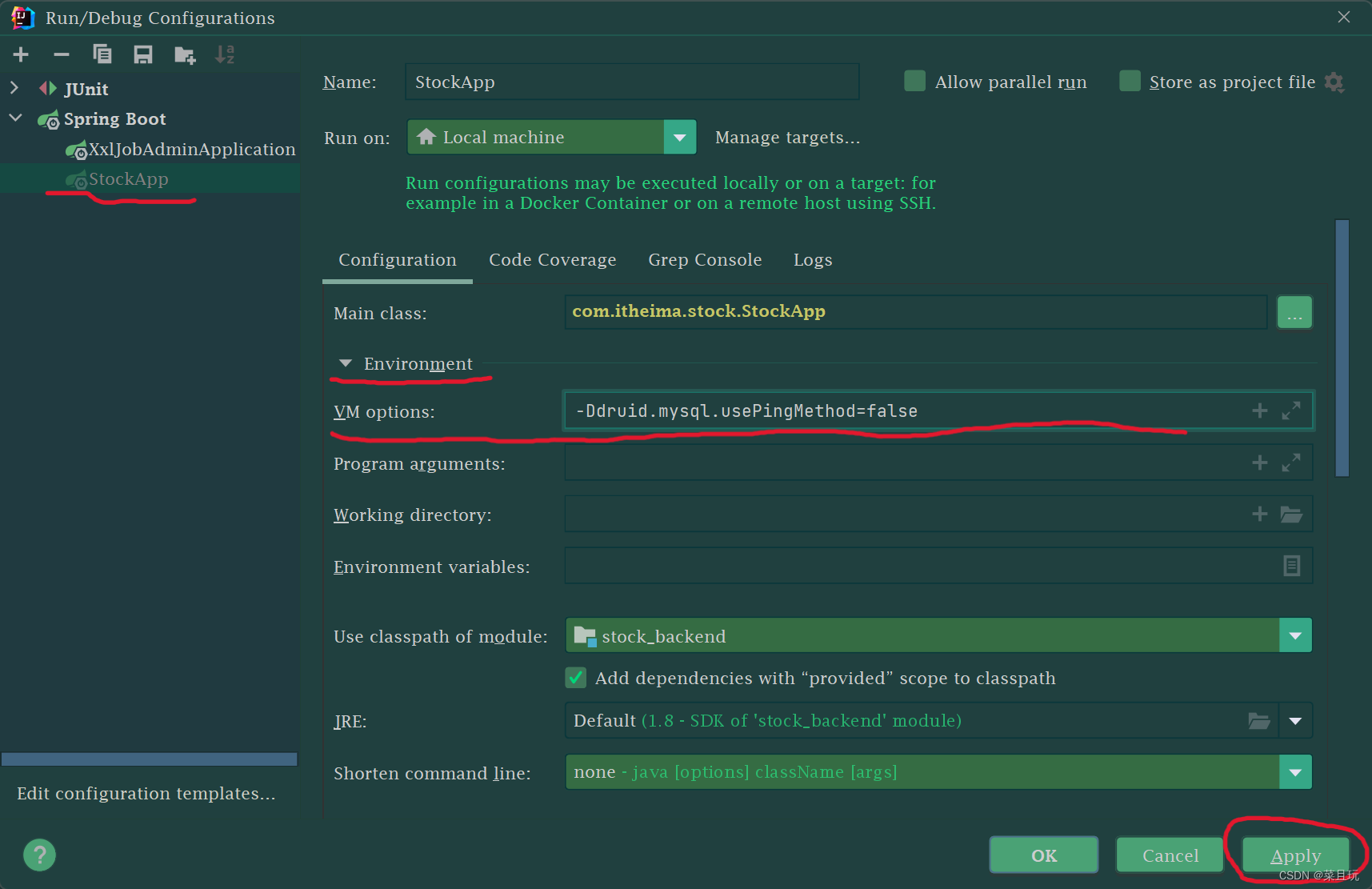Open Edit configuration templates
The image size is (1372, 889).
click(x=146, y=793)
